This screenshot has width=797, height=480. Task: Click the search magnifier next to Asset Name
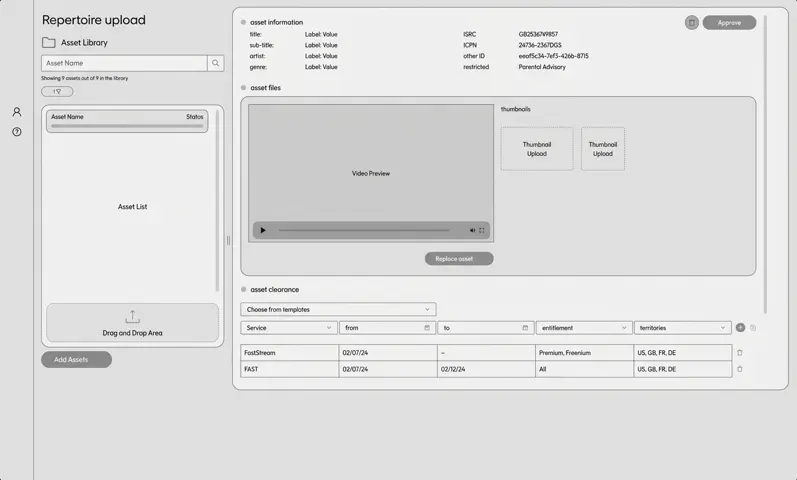216,63
